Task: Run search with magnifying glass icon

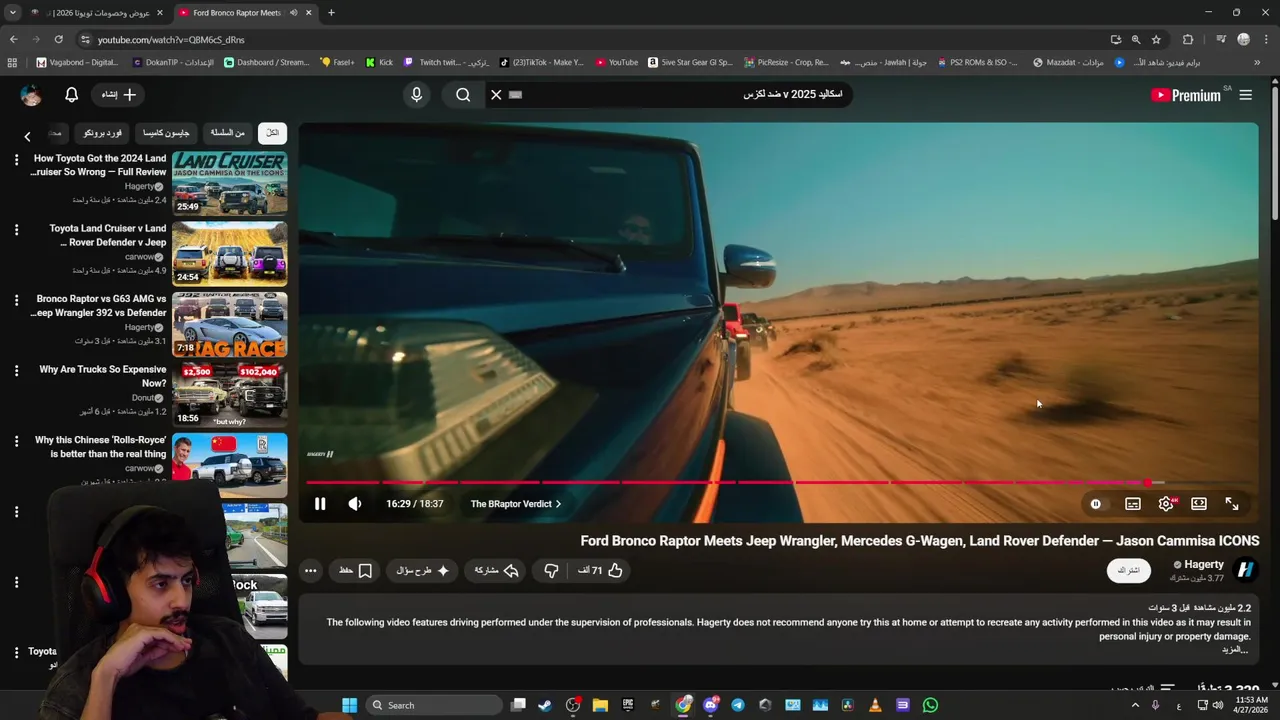Action: (463, 94)
